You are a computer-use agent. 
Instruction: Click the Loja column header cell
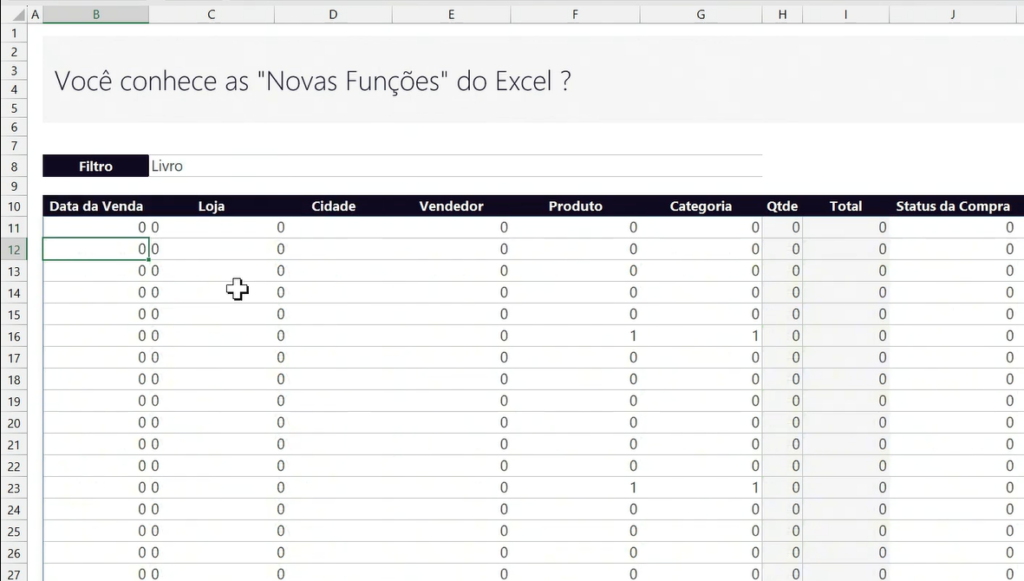211,206
